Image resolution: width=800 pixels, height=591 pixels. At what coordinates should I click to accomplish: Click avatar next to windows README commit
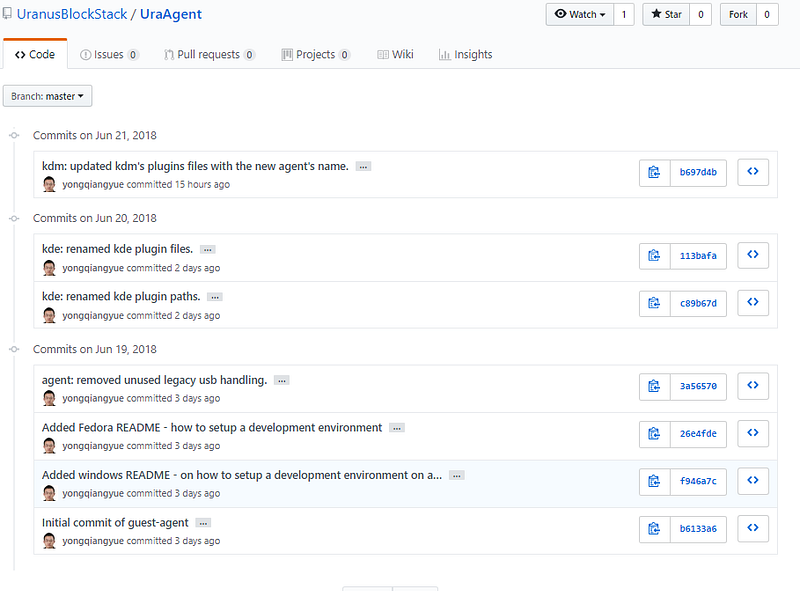point(49,493)
